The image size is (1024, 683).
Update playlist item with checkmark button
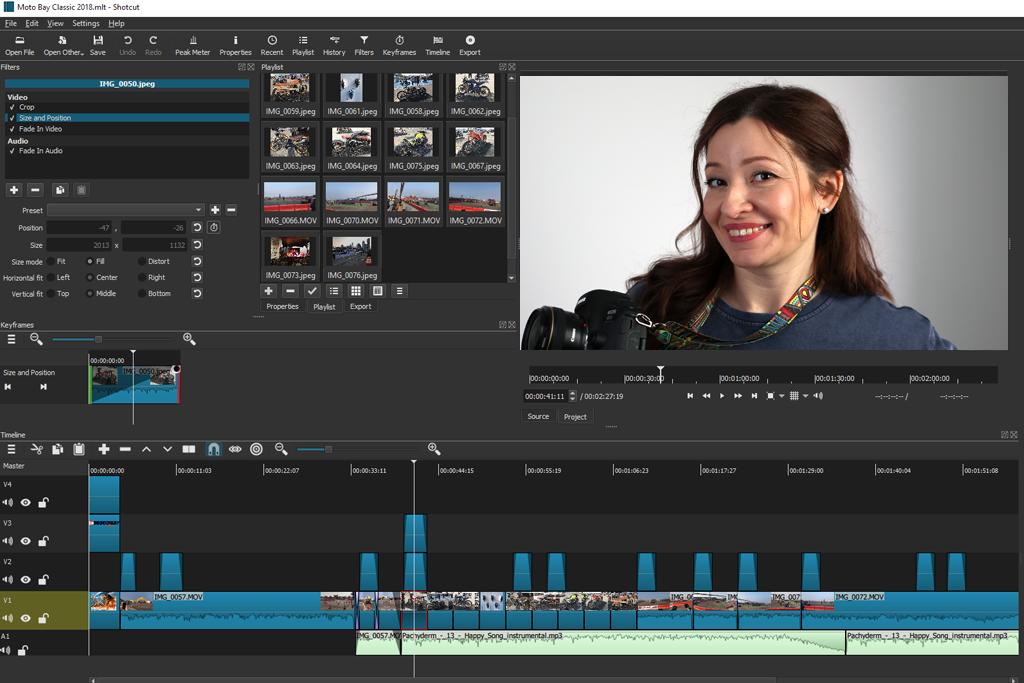tap(312, 291)
